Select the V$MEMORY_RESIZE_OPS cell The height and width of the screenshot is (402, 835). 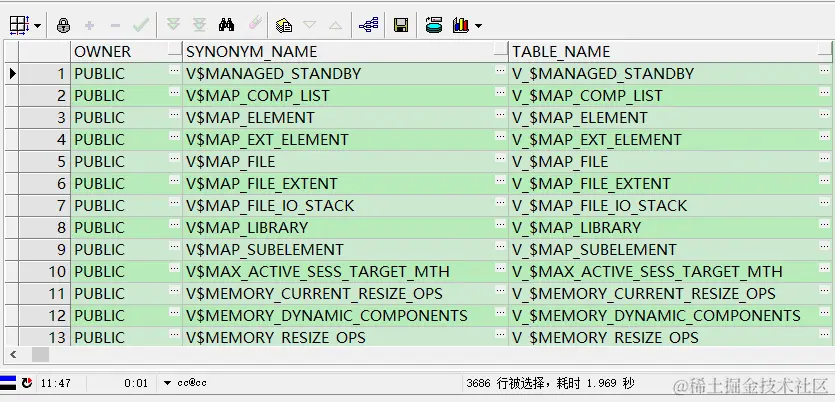pos(345,337)
